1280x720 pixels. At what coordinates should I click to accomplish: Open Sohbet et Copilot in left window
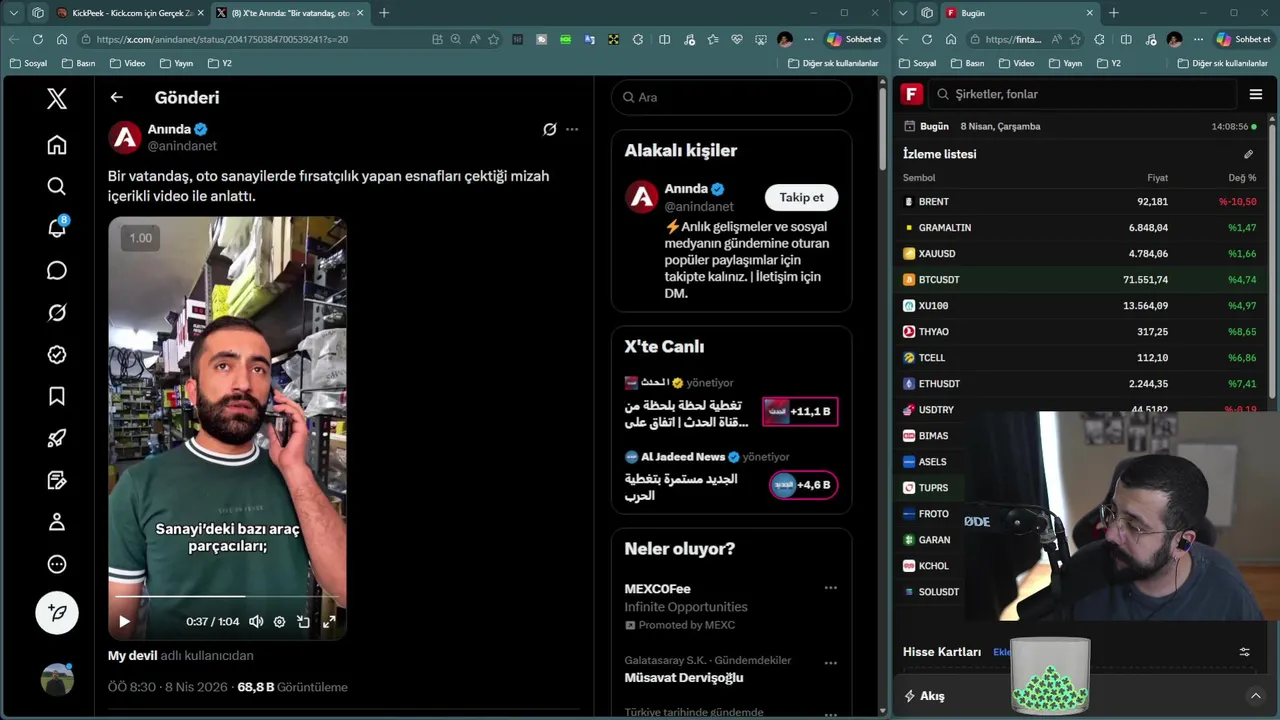(x=854, y=39)
